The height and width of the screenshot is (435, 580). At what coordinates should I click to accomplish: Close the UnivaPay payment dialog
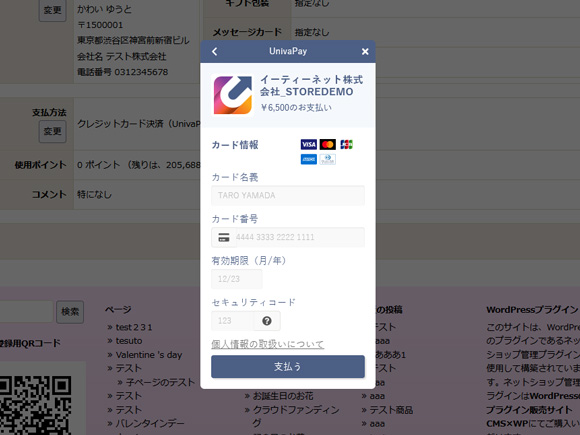(365, 51)
